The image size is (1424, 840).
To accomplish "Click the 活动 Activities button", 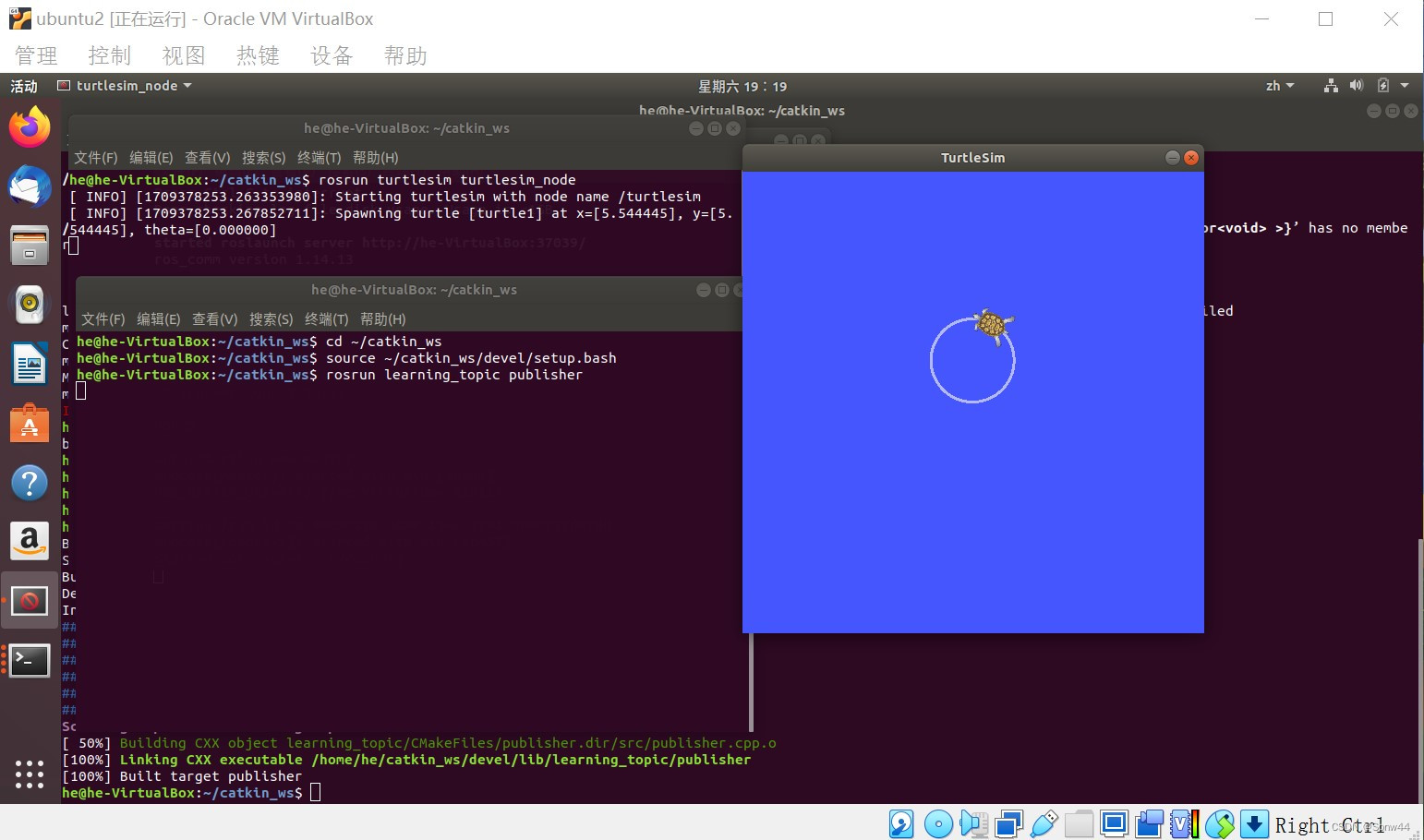I will (24, 86).
